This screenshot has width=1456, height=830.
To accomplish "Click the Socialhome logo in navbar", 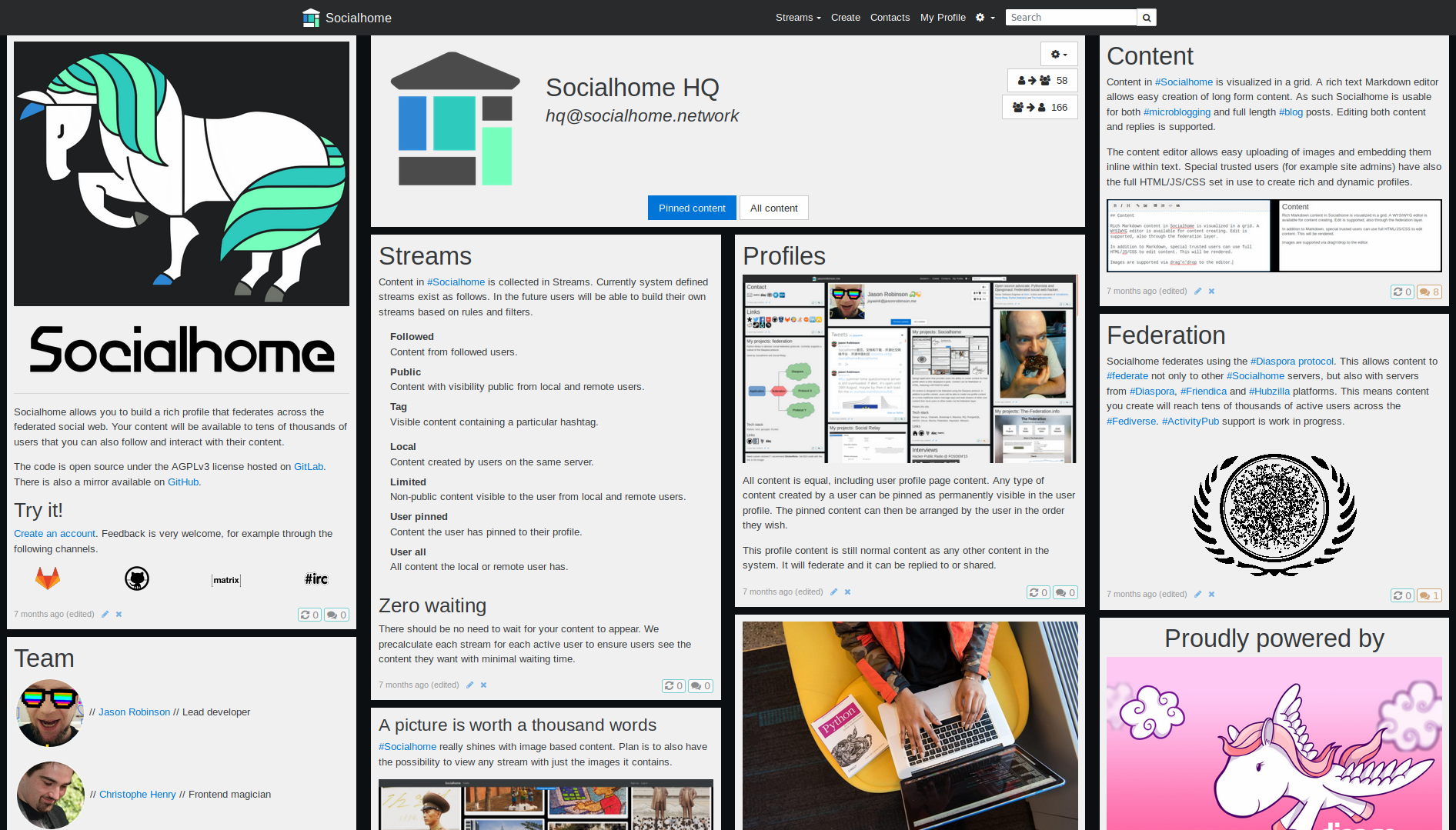I will tap(347, 18).
